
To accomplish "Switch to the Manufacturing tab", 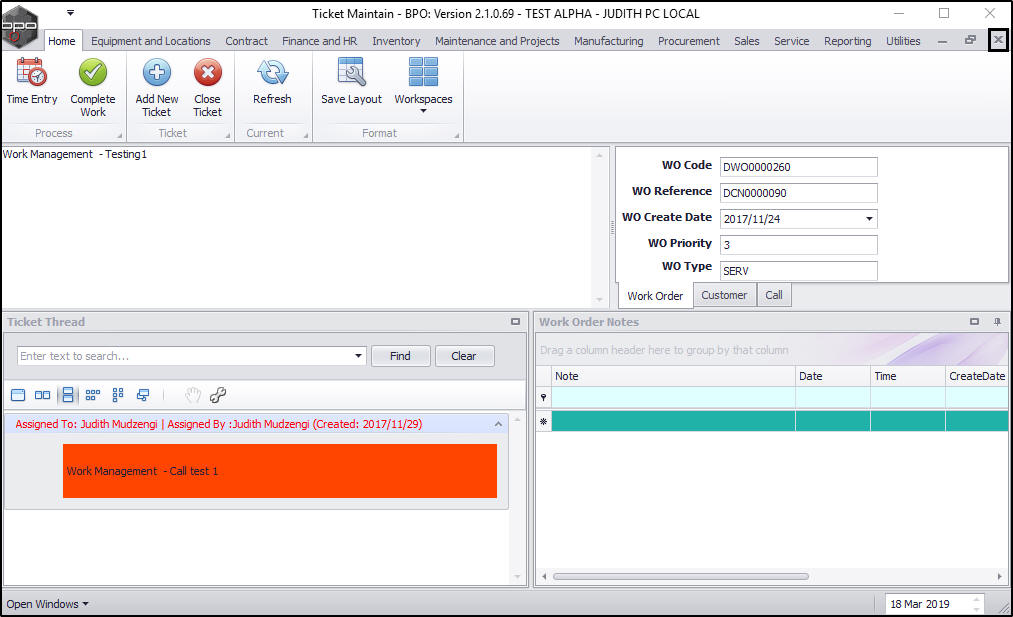I will 609,41.
